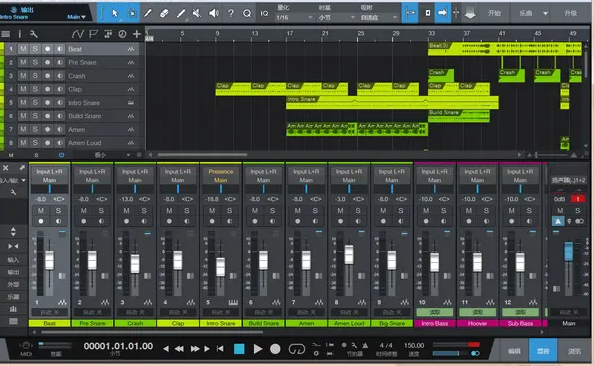Click the Stop transport button

[239, 349]
